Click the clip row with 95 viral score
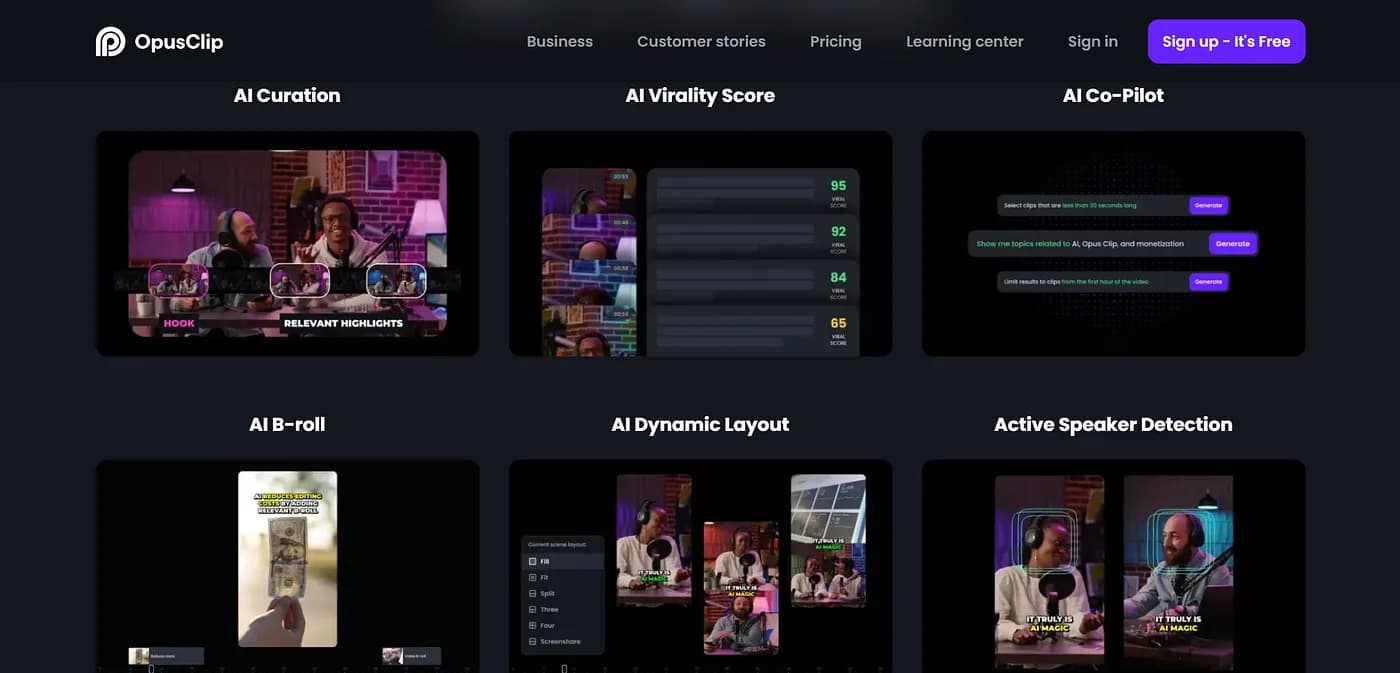Viewport: 1400px width, 673px height. [x=752, y=191]
